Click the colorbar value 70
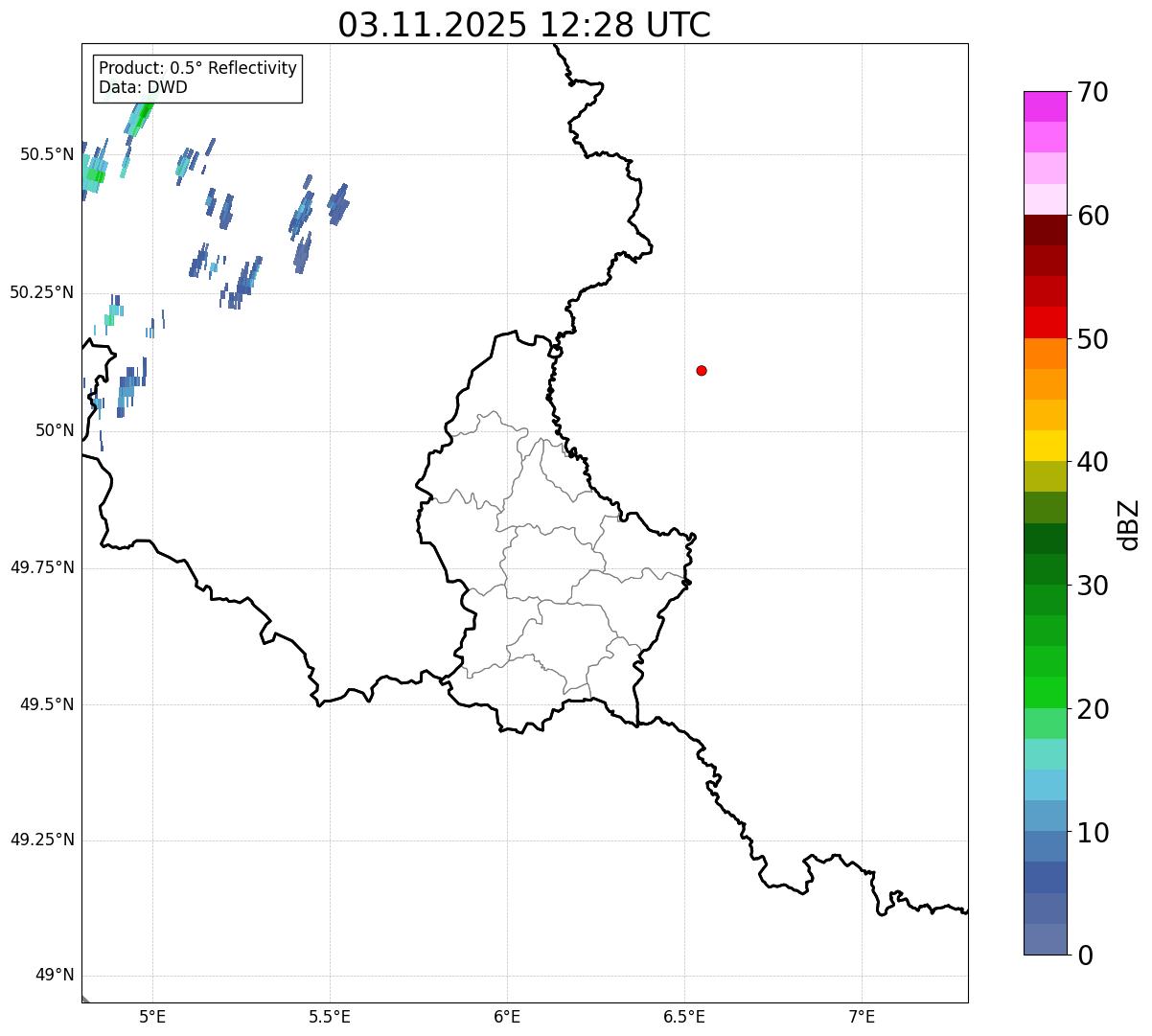 [1093, 92]
